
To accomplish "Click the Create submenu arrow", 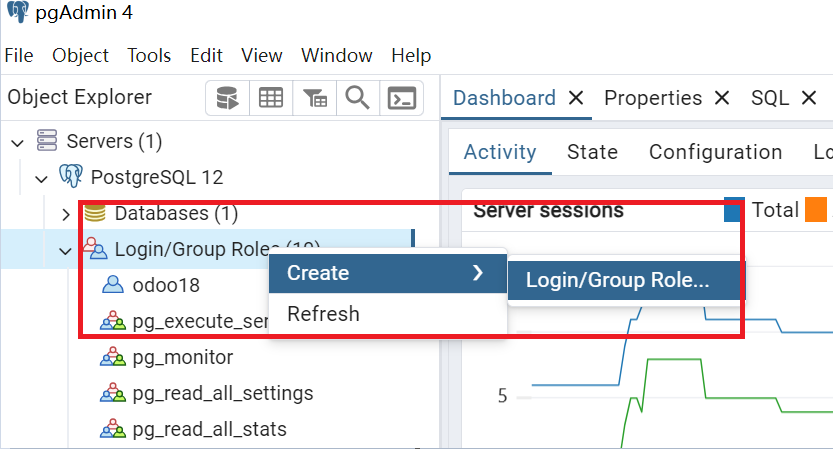I will pyautogui.click(x=478, y=273).
